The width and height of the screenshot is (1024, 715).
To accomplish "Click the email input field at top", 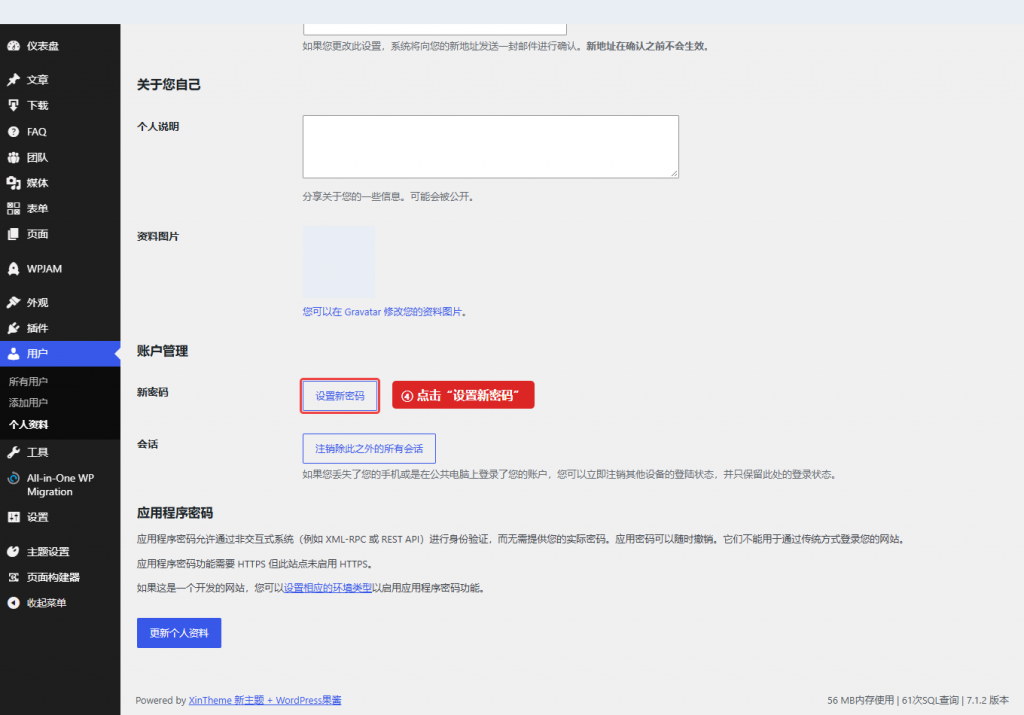I will coord(435,29).
